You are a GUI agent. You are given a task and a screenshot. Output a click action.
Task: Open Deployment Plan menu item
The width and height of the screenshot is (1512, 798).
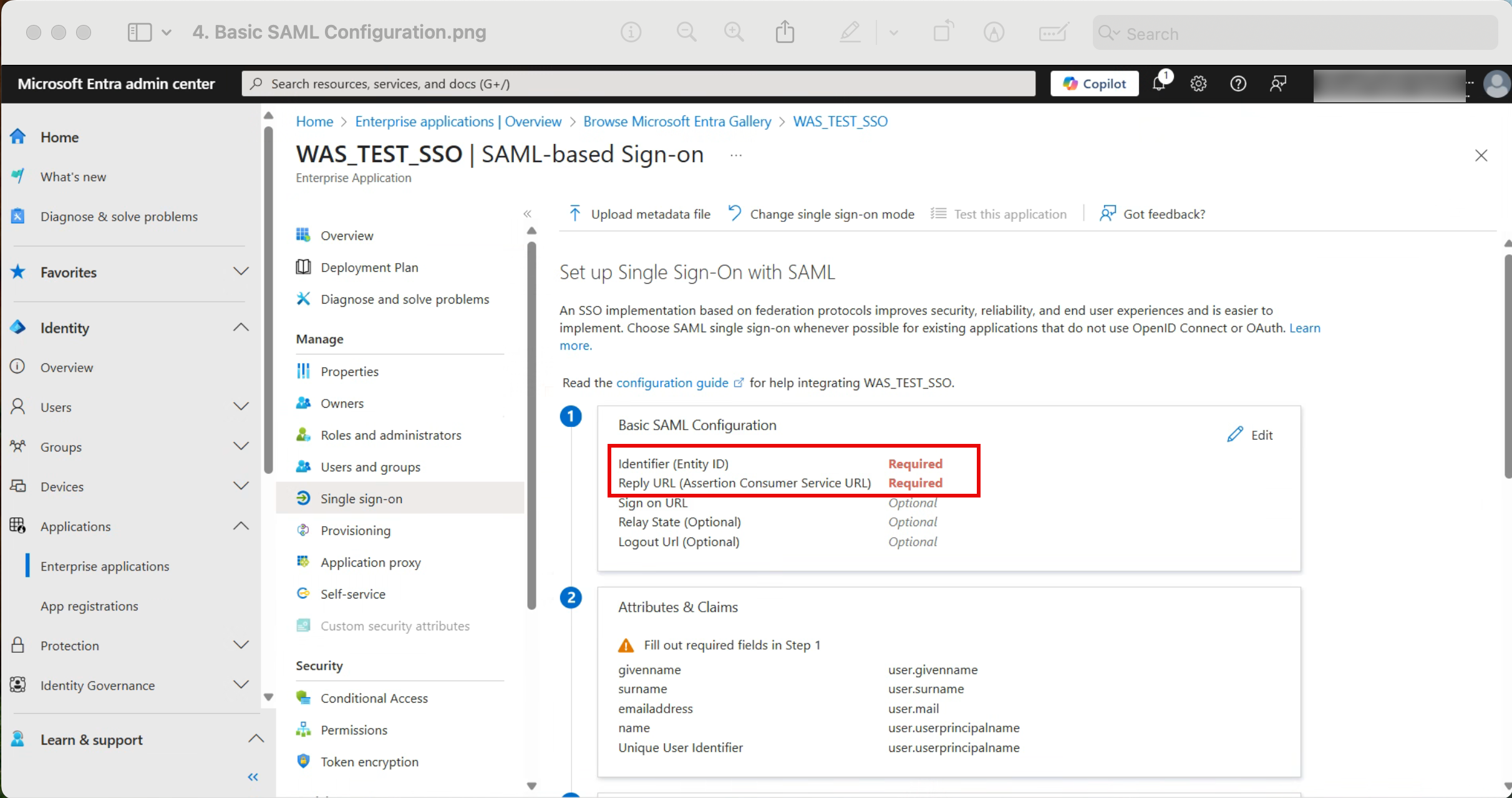[x=369, y=267]
